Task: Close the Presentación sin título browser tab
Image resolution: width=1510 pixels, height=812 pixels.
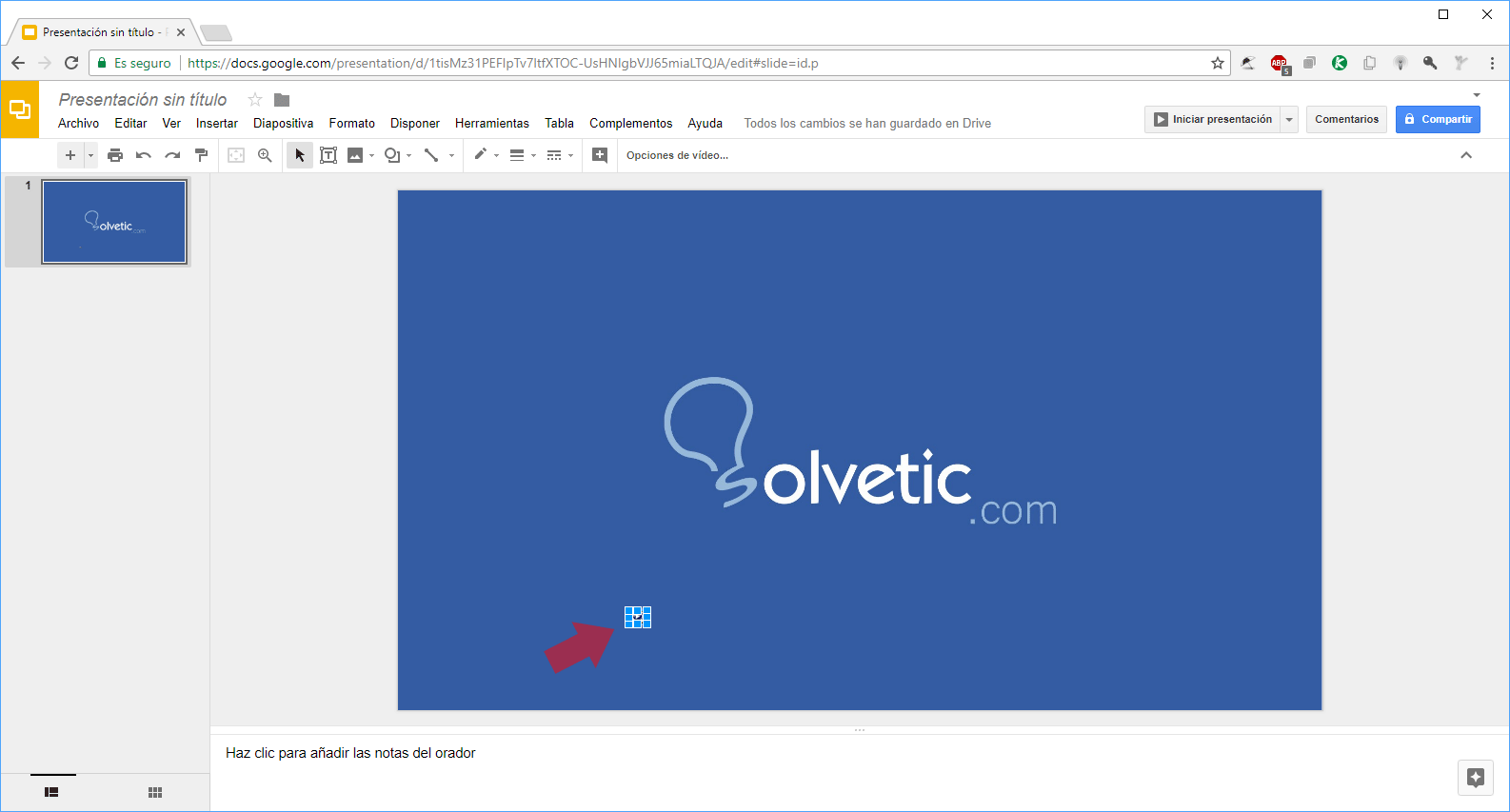Action: point(181,32)
